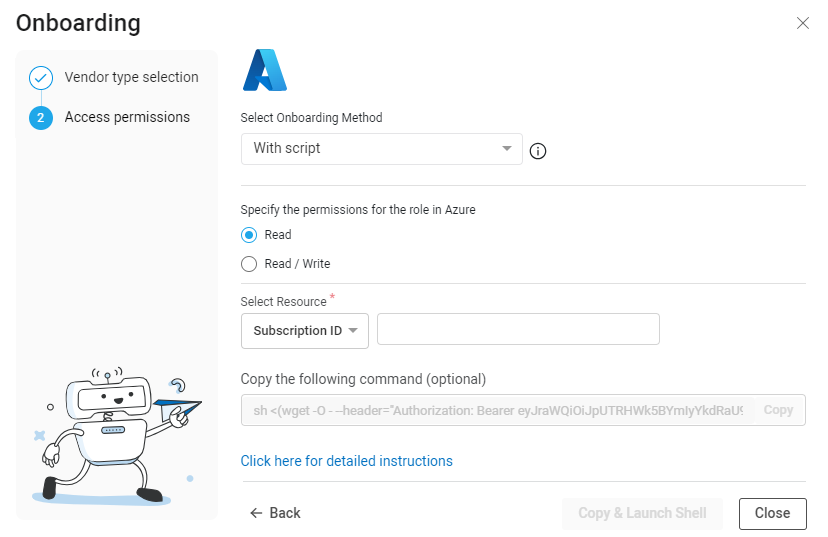The width and height of the screenshot is (828, 537).
Task: Click the back arrow icon
Action: [x=256, y=513]
